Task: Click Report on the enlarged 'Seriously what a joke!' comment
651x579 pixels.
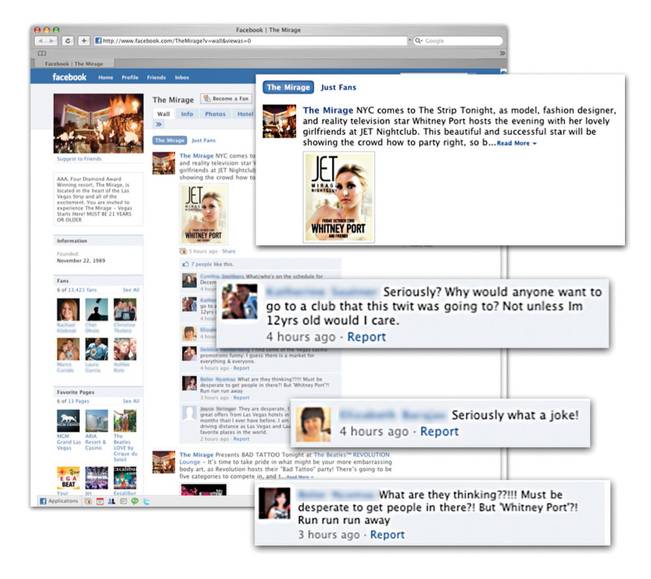Action: pos(439,431)
